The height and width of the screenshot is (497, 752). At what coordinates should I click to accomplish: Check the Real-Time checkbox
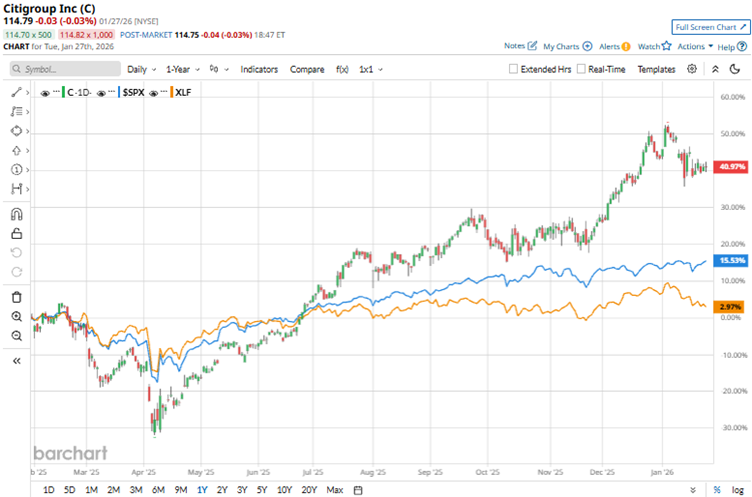pyautogui.click(x=581, y=70)
